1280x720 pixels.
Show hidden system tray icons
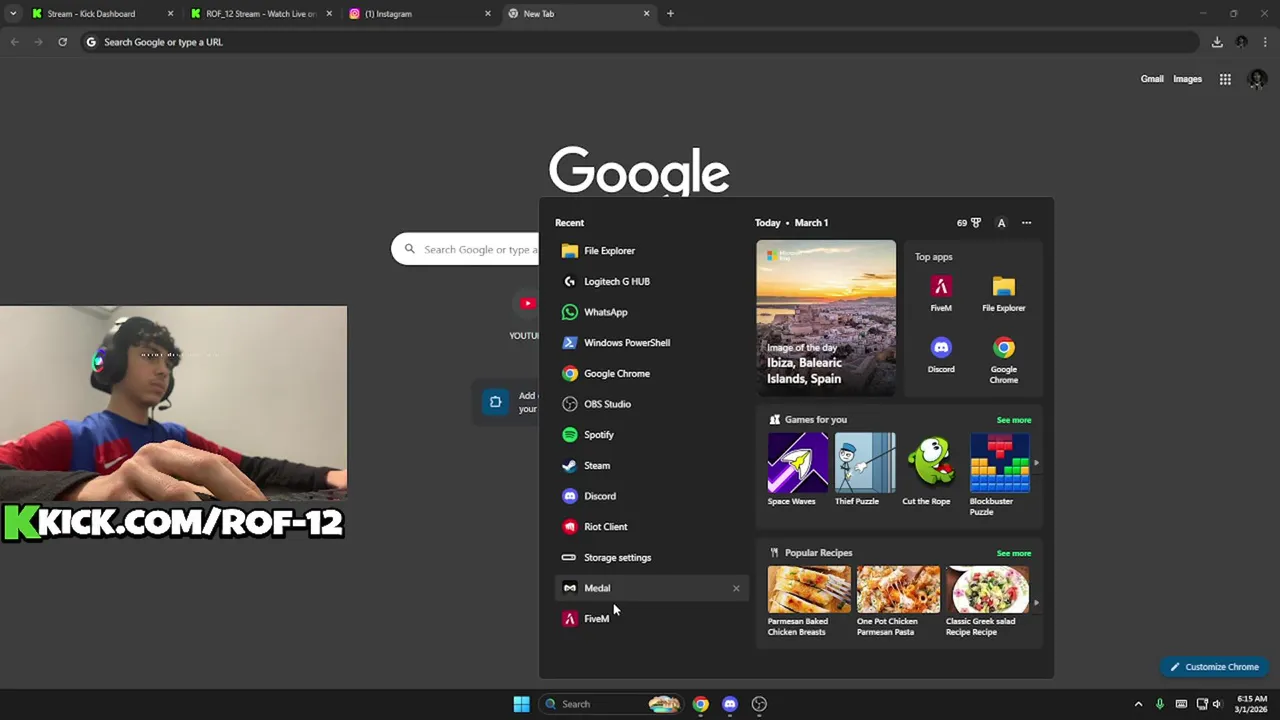point(1138,704)
